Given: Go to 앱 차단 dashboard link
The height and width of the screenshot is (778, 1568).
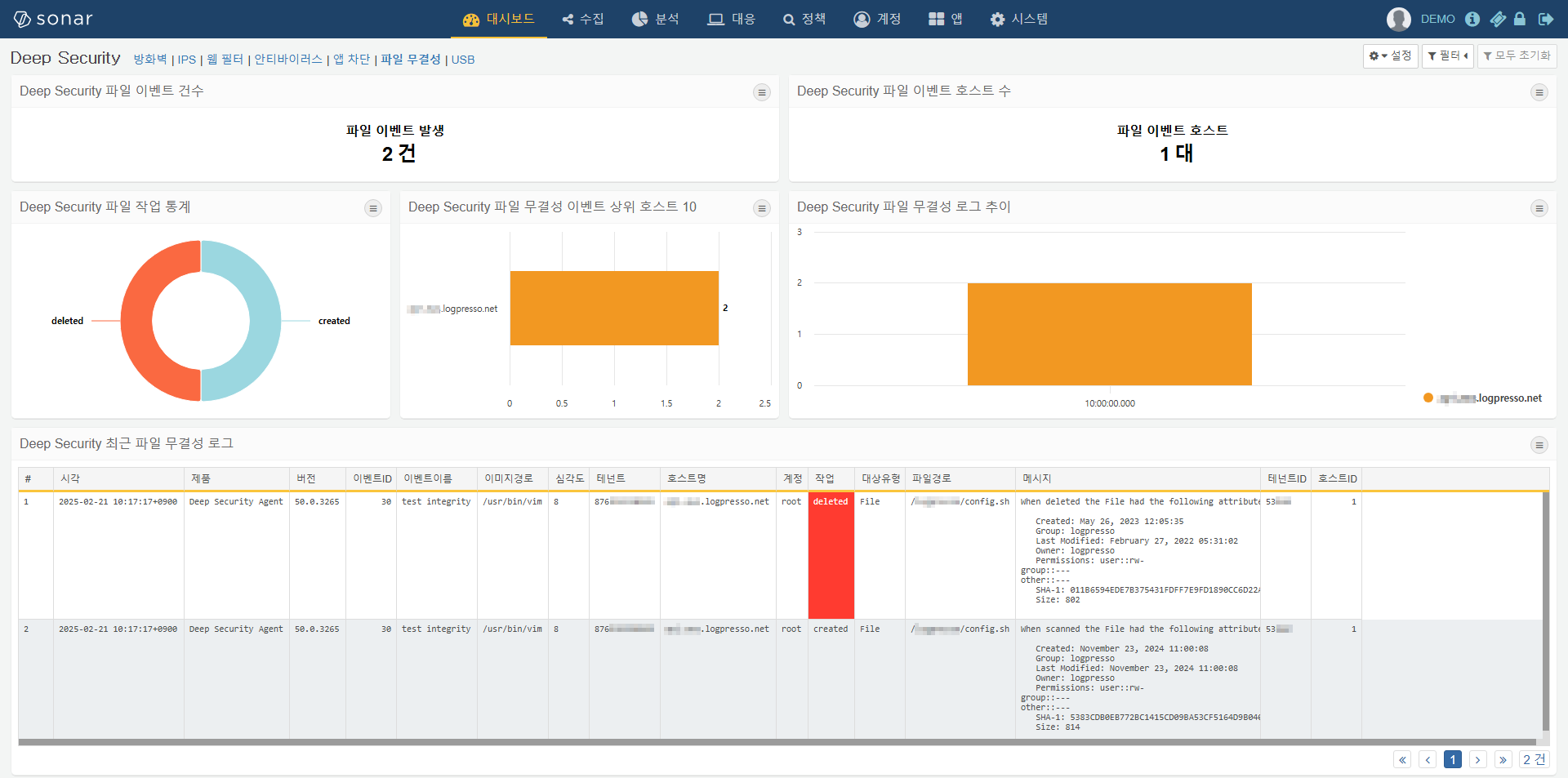Looking at the screenshot, I should click(x=352, y=60).
